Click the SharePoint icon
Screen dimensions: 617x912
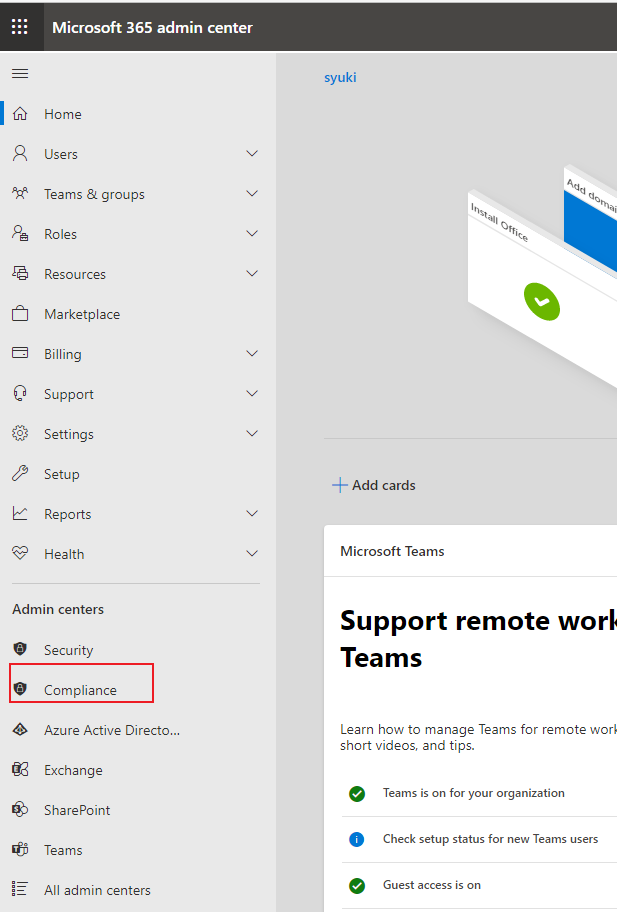[20, 809]
